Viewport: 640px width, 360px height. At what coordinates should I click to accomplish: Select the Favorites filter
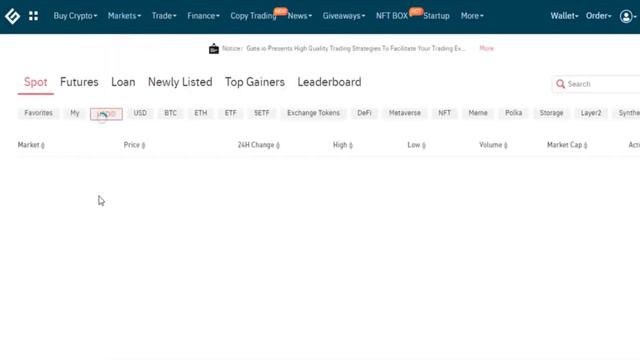pos(38,113)
